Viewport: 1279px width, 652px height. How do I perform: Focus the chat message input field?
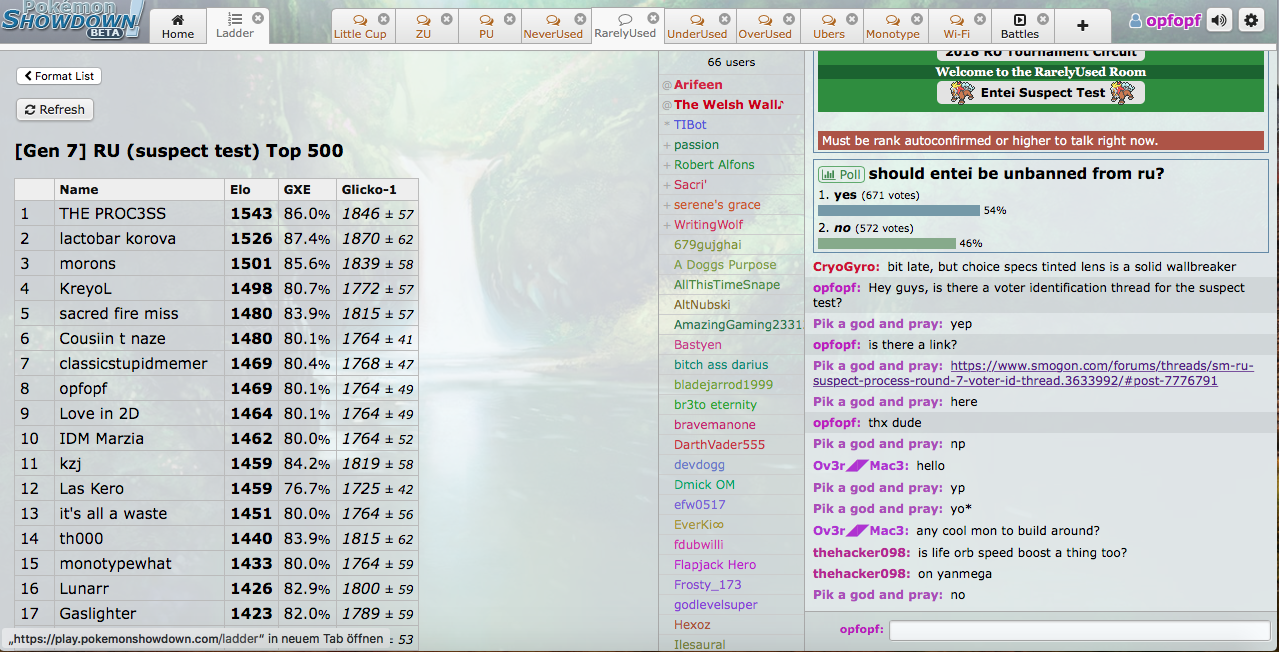1079,630
